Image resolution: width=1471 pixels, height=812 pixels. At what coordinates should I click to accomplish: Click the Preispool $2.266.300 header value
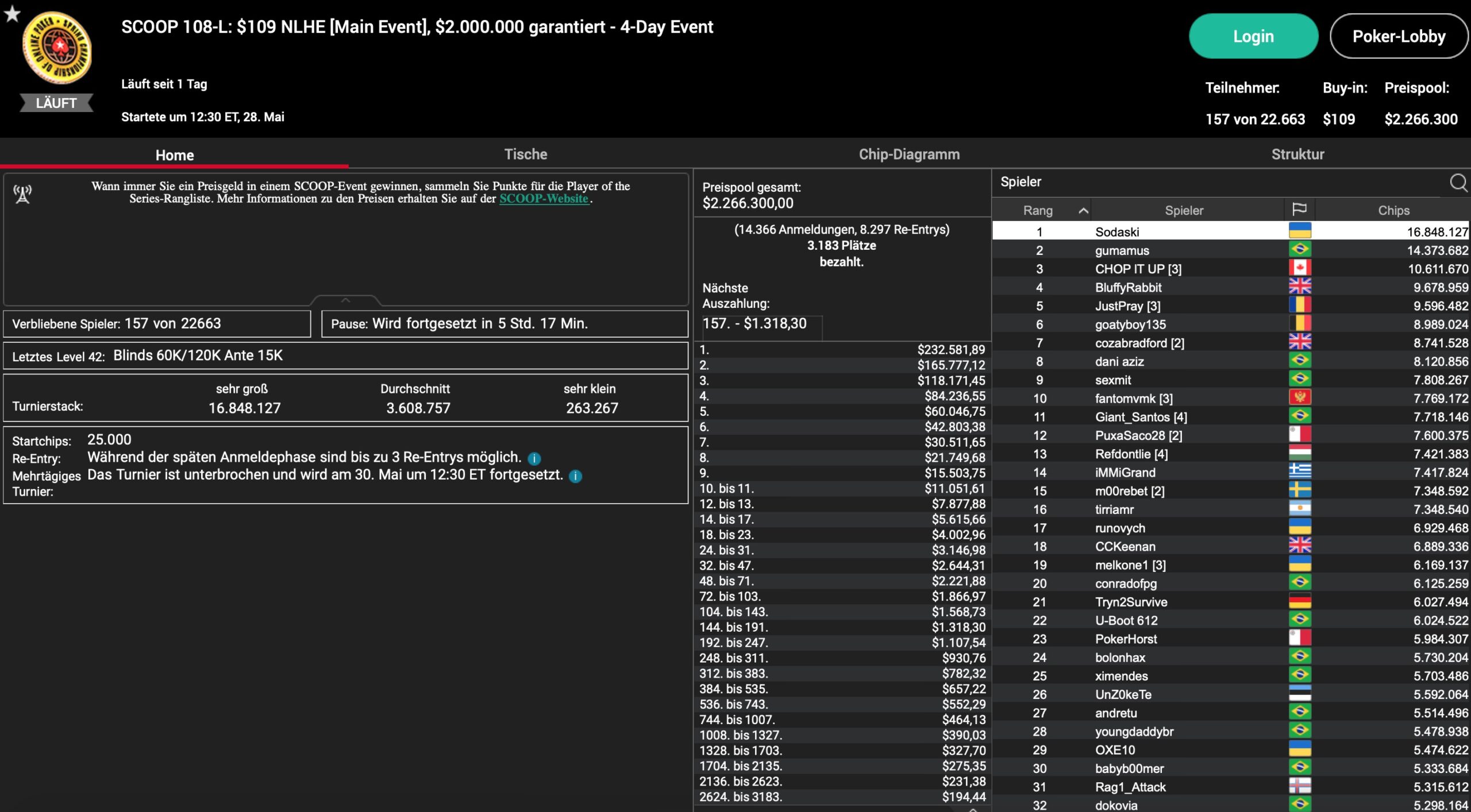(x=1420, y=119)
